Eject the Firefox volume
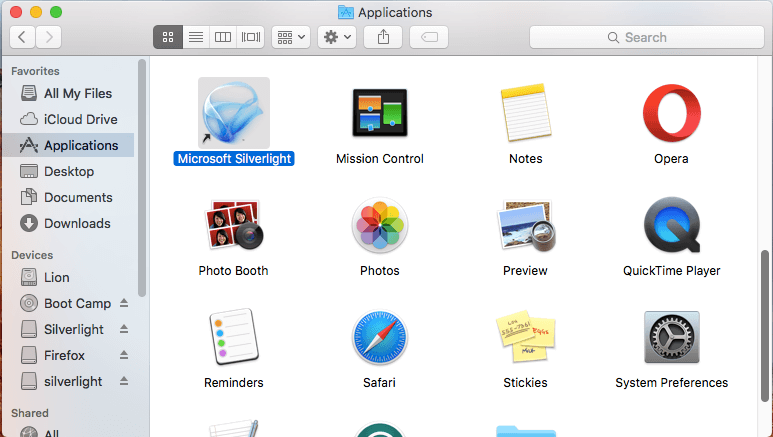 tap(124, 355)
